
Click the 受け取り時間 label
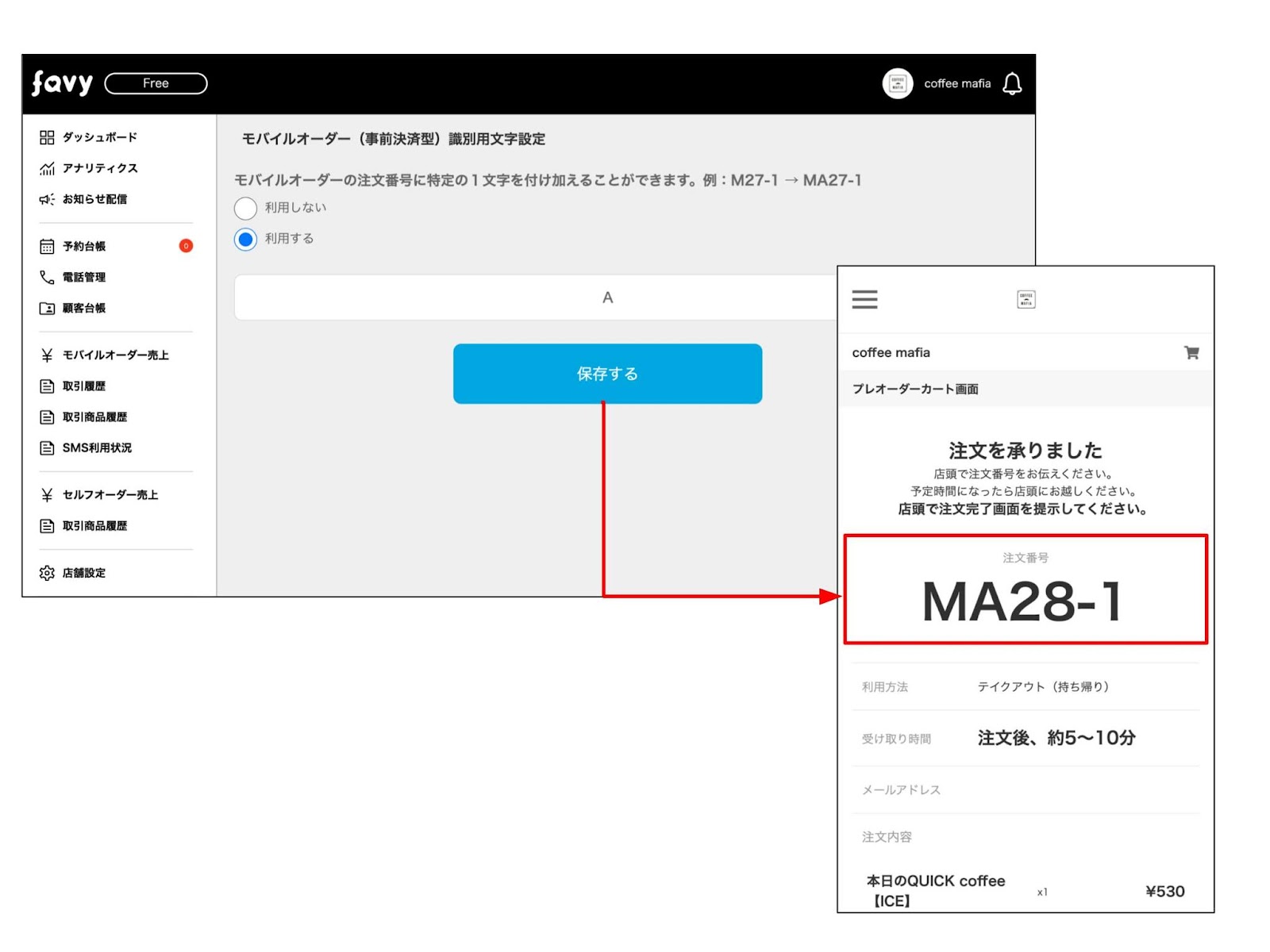(x=896, y=739)
